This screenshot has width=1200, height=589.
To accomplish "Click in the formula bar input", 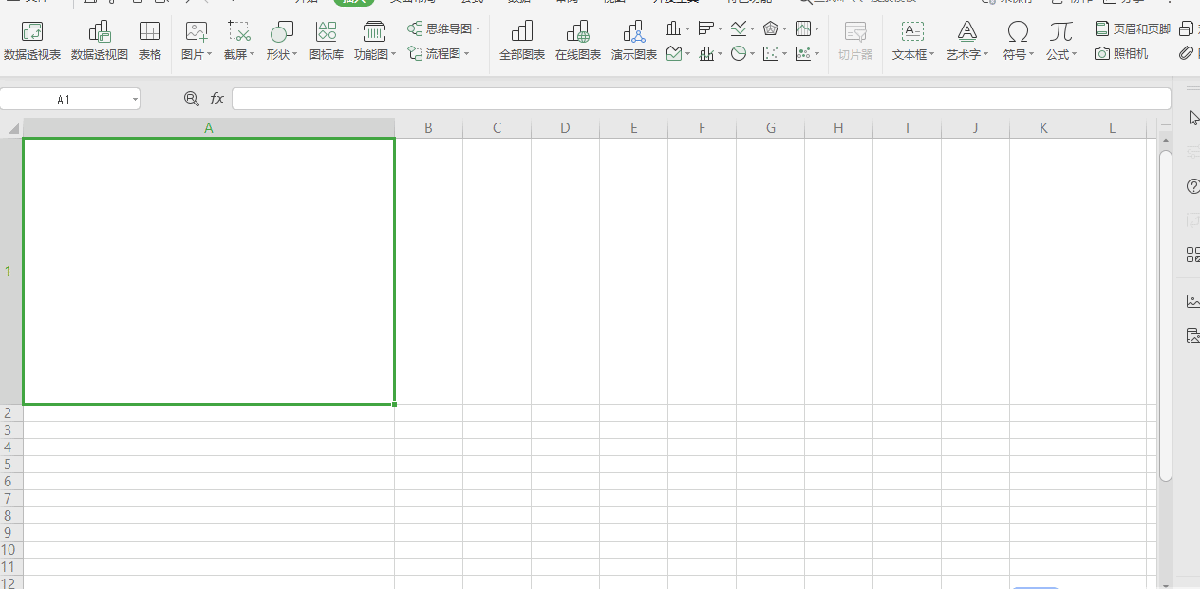I will 701,99.
